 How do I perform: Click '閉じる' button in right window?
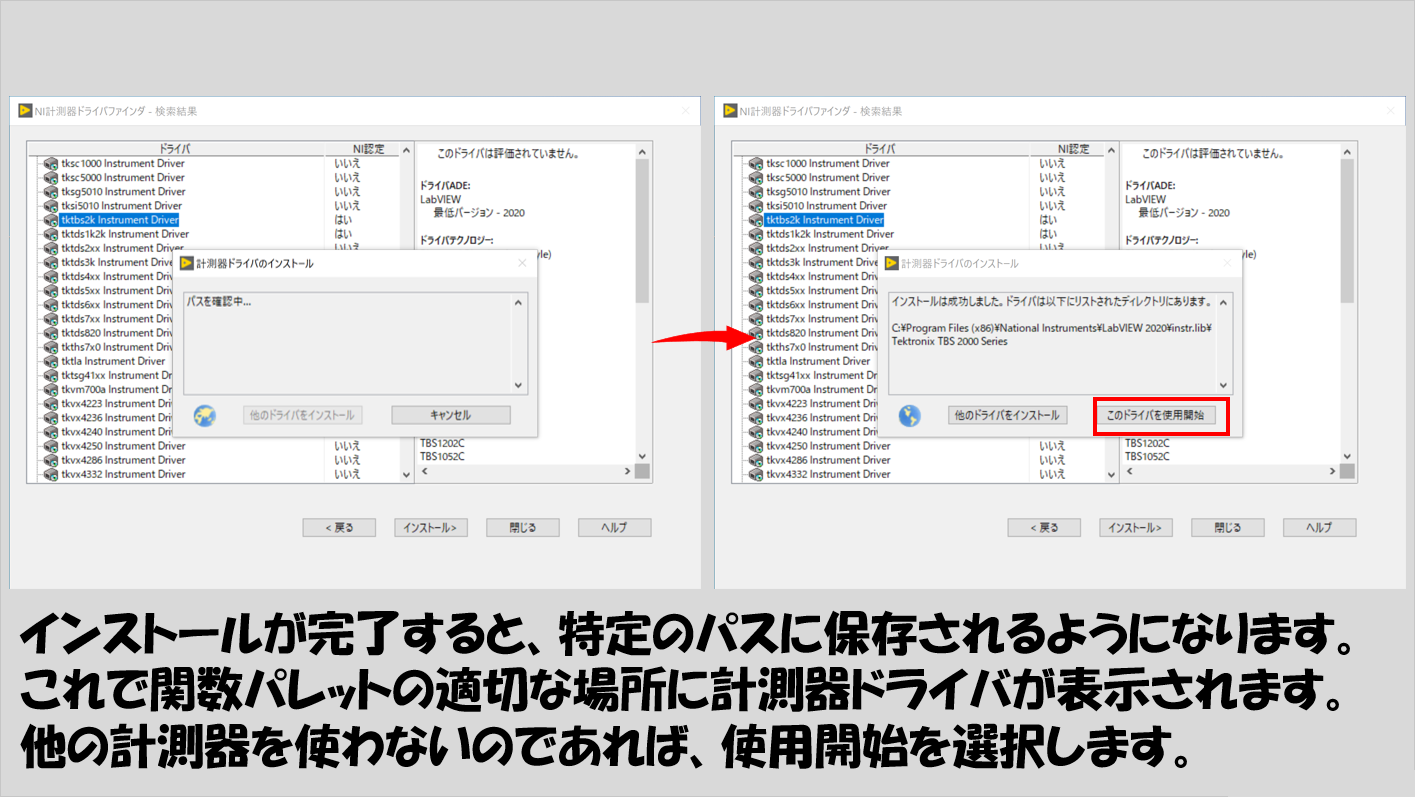coord(1228,528)
